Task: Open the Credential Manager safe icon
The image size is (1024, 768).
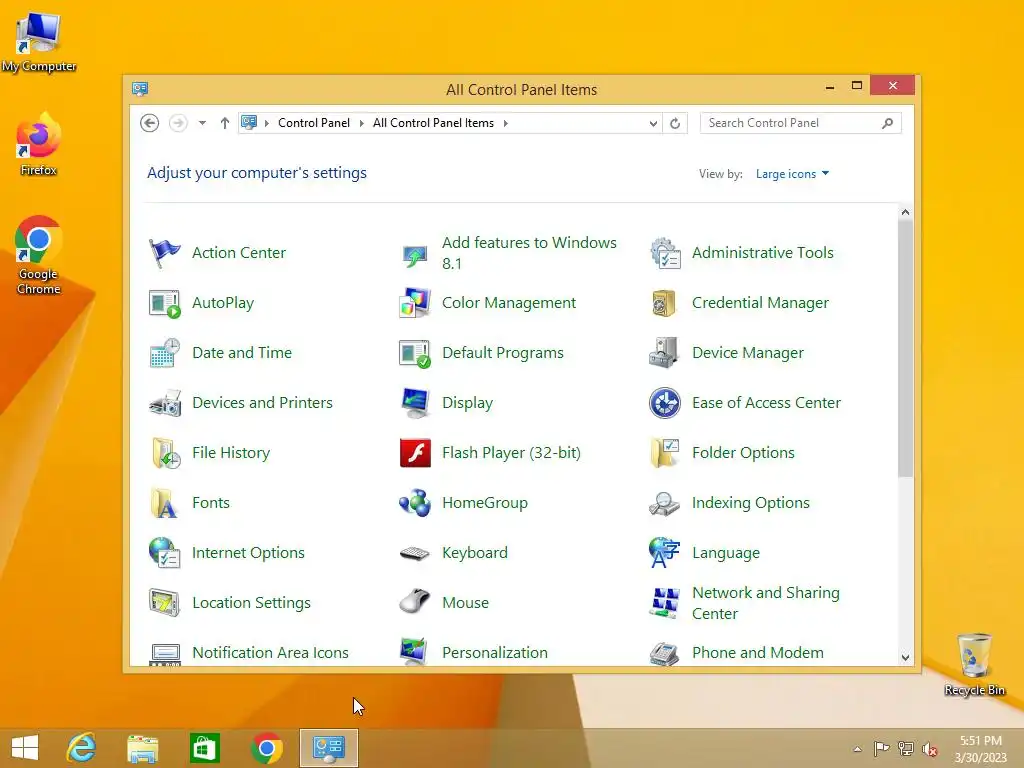Action: click(x=665, y=303)
